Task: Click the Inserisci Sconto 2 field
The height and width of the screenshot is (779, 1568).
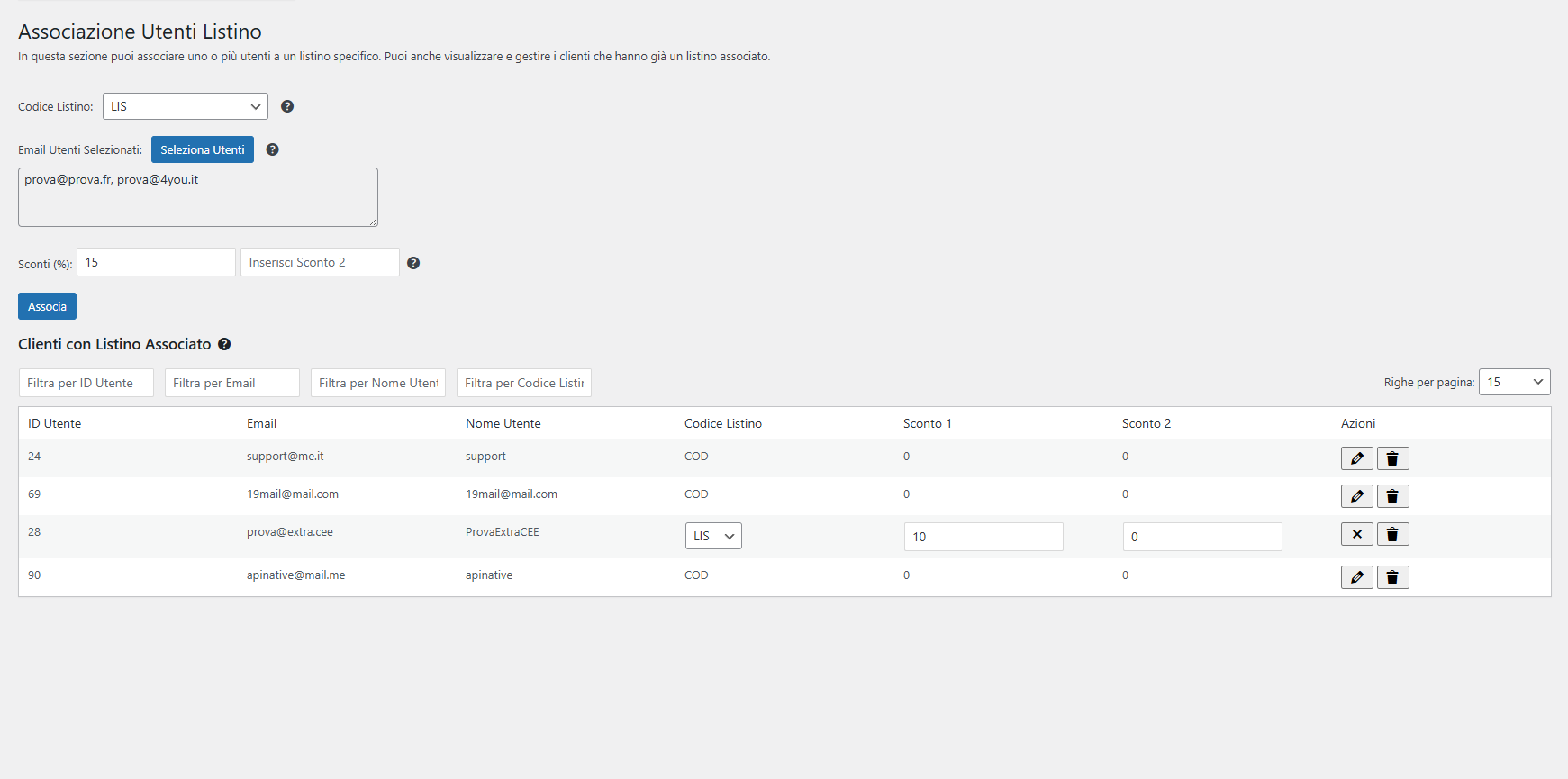Action: click(320, 262)
